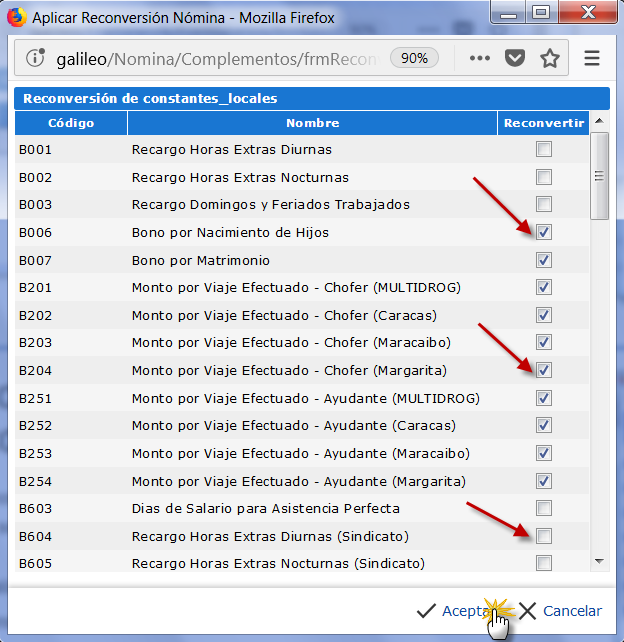Screen dimensions: 624x642
Task: Click the name 'Bono por Matrimonio'
Action: pos(201,260)
